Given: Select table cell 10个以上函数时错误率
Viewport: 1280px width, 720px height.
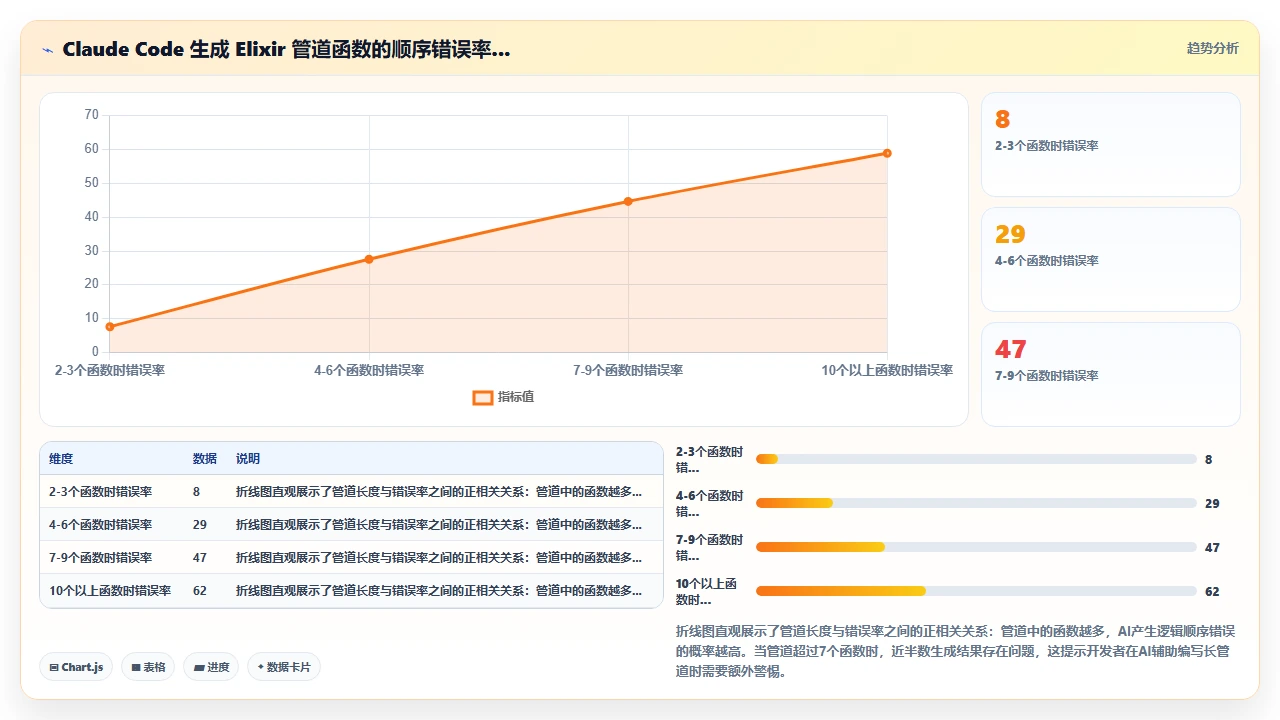Looking at the screenshot, I should click(110, 590).
